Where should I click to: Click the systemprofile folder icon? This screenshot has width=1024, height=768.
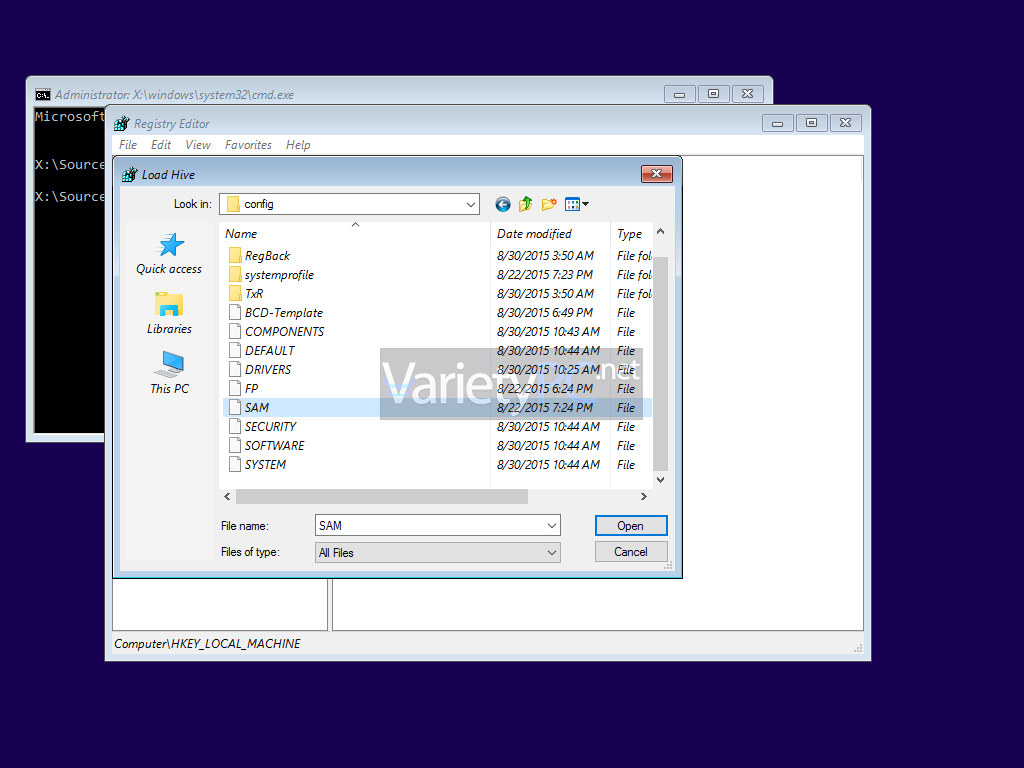click(235, 274)
